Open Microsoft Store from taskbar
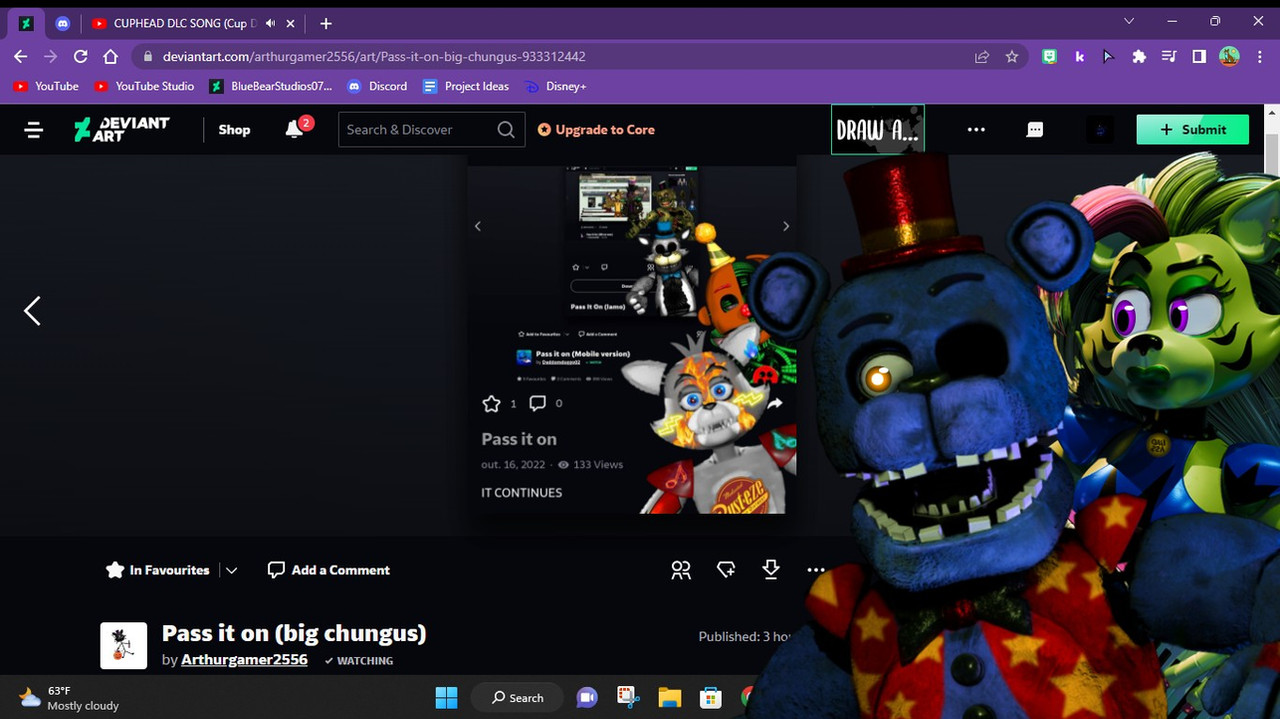This screenshot has height=719, width=1280. [x=710, y=697]
